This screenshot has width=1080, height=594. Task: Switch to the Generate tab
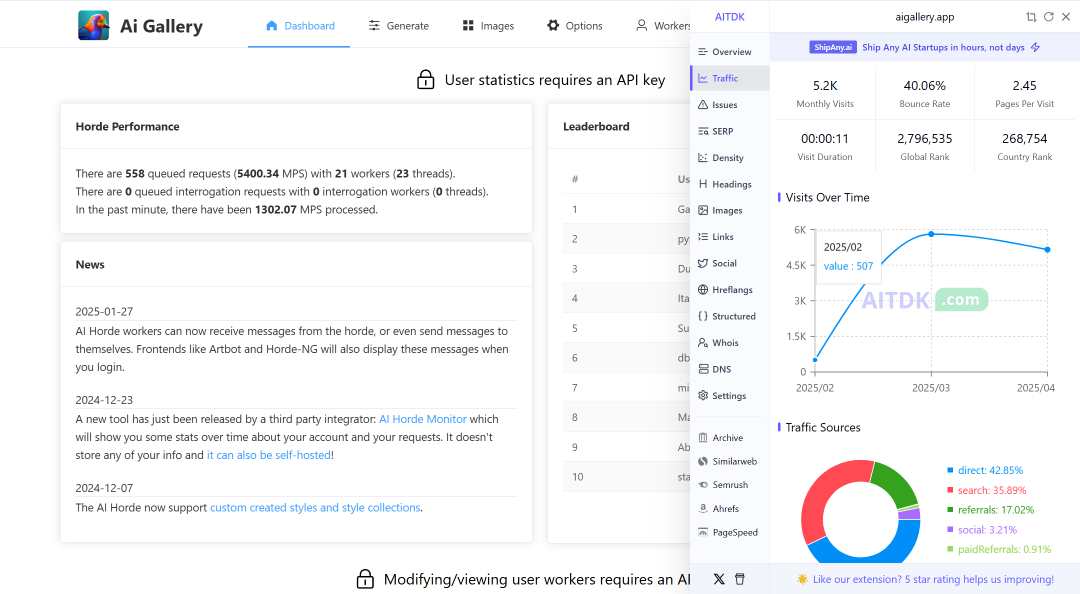[x=398, y=25]
